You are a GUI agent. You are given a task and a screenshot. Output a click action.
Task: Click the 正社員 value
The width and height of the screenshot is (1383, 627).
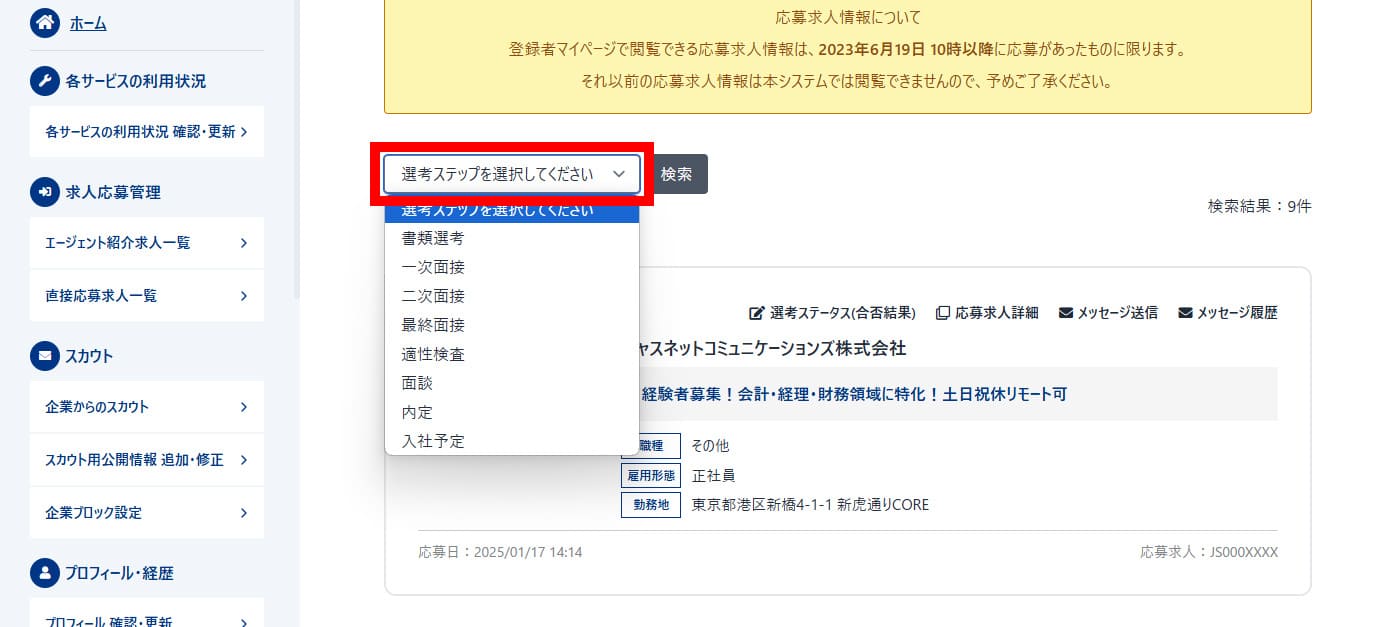pyautogui.click(x=714, y=475)
